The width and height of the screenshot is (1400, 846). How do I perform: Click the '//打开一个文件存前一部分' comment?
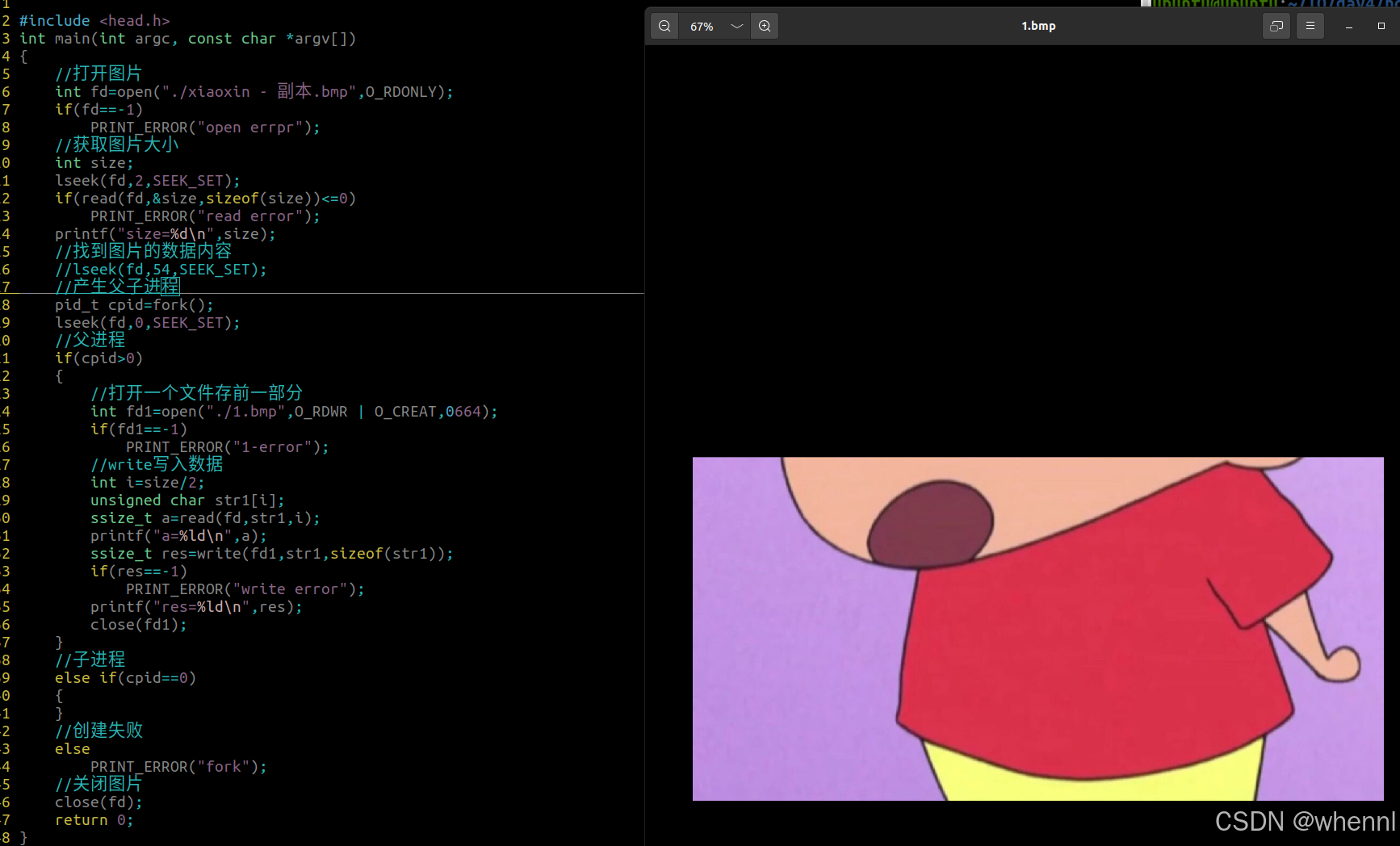(x=196, y=393)
